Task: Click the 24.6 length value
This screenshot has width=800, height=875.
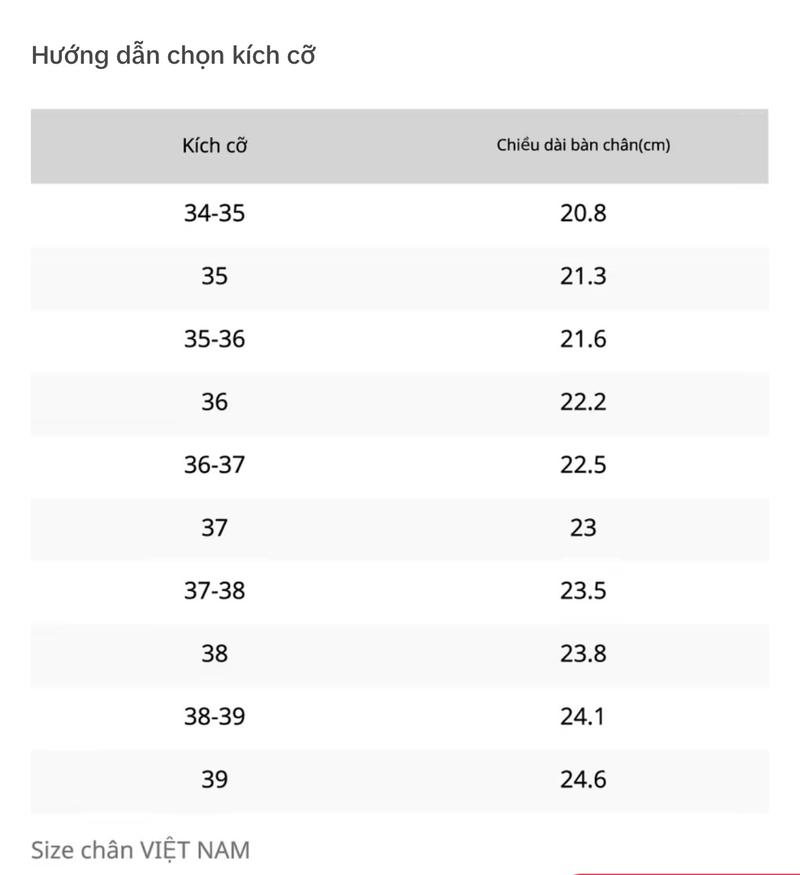Action: pos(583,780)
